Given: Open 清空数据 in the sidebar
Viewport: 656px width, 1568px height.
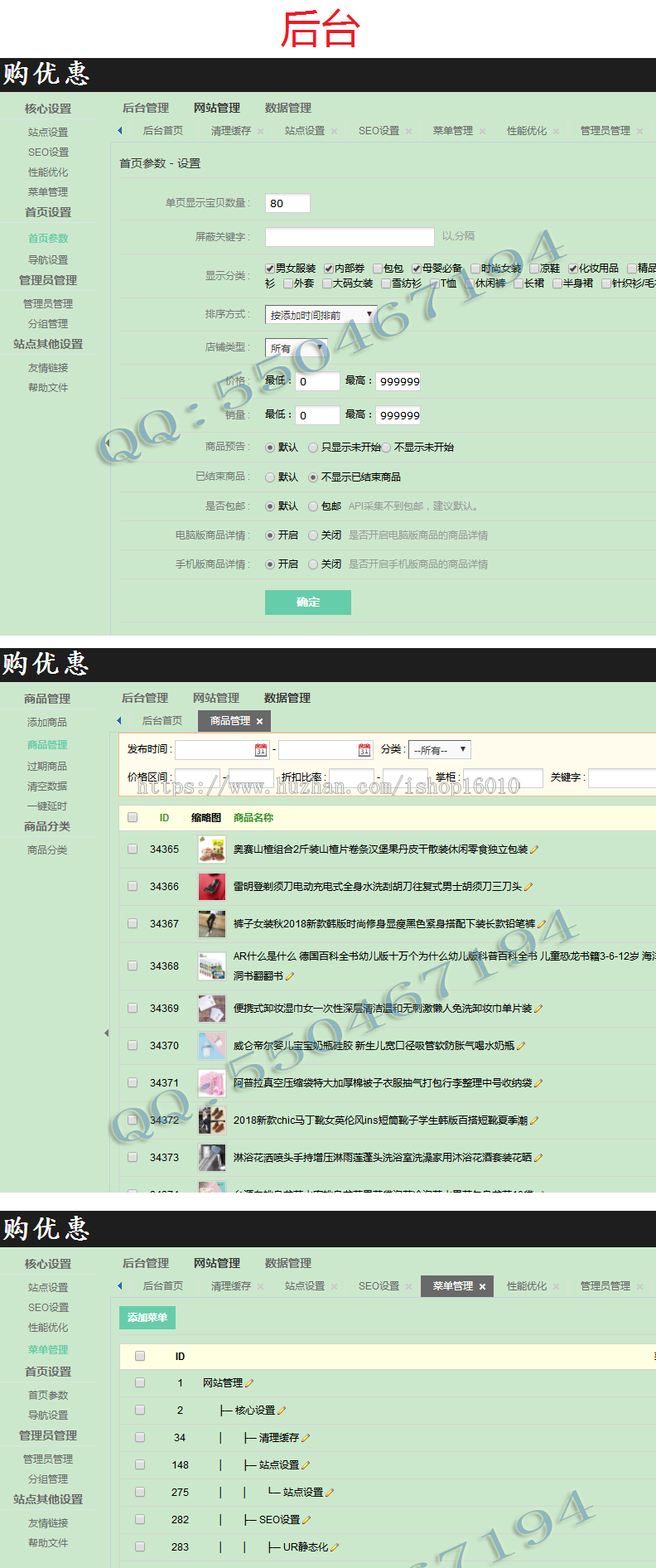Looking at the screenshot, I should [47, 786].
